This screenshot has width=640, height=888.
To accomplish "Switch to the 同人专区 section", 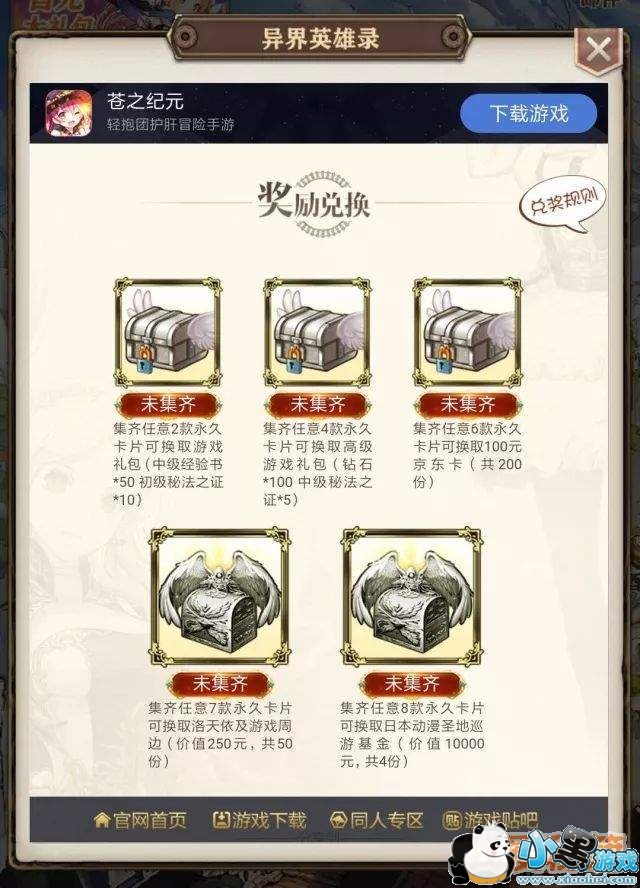I will (377, 820).
